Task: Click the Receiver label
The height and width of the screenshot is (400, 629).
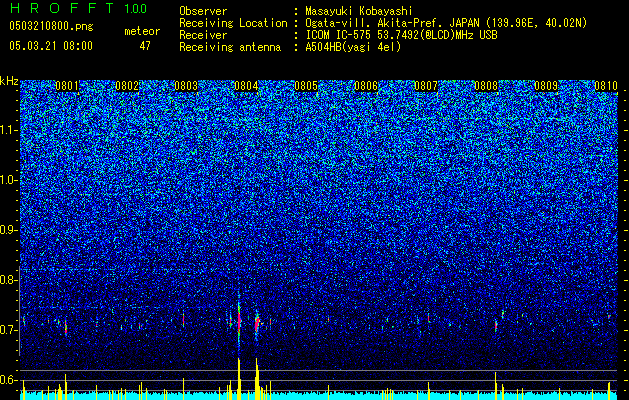Action: [x=203, y=35]
